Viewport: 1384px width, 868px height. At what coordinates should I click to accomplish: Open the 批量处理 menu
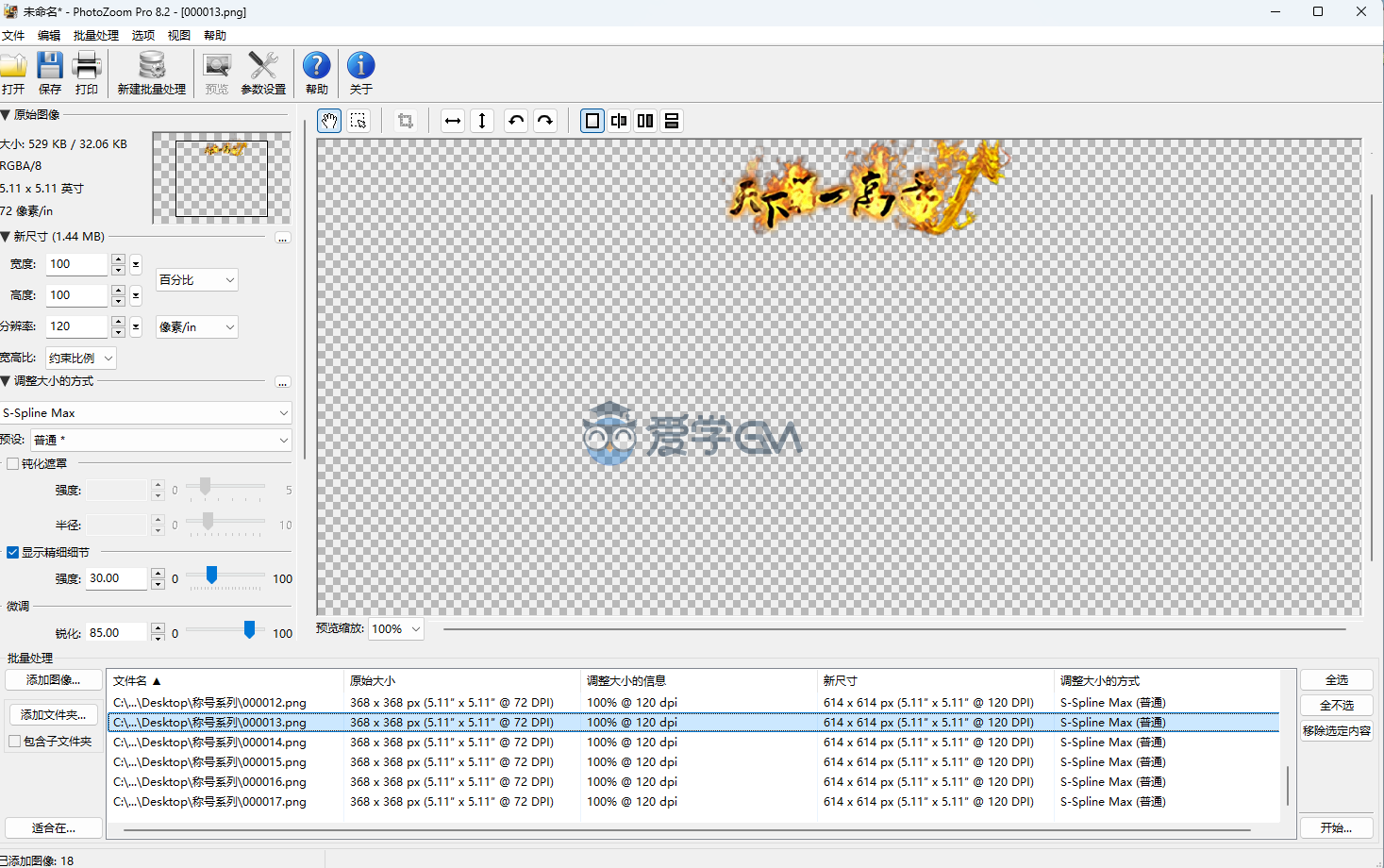coord(96,36)
